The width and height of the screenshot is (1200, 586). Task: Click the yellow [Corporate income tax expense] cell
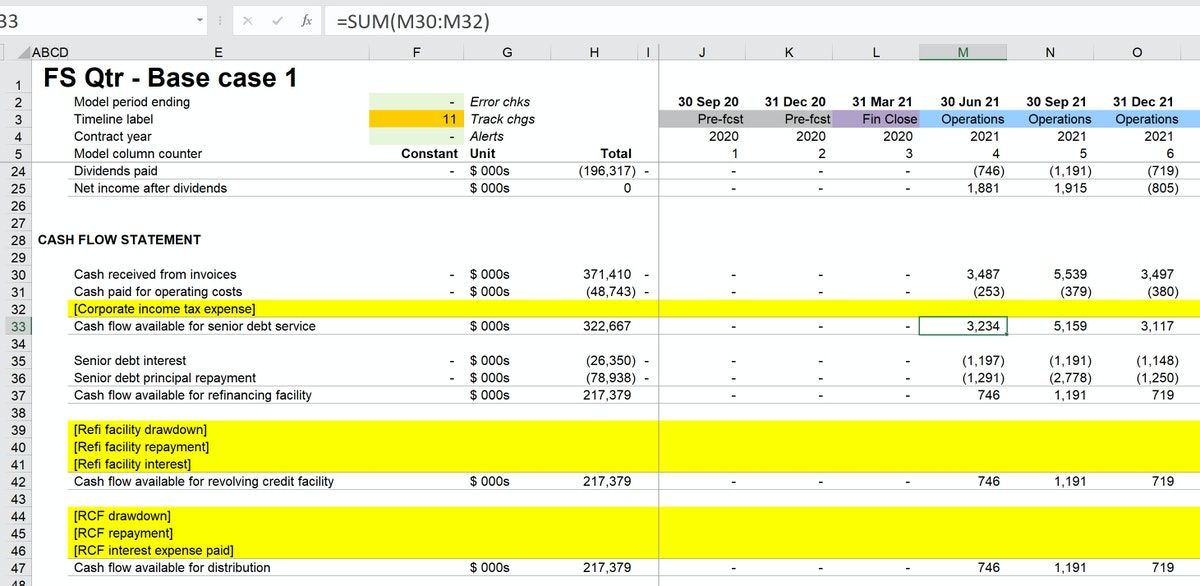pyautogui.click(x=160, y=308)
